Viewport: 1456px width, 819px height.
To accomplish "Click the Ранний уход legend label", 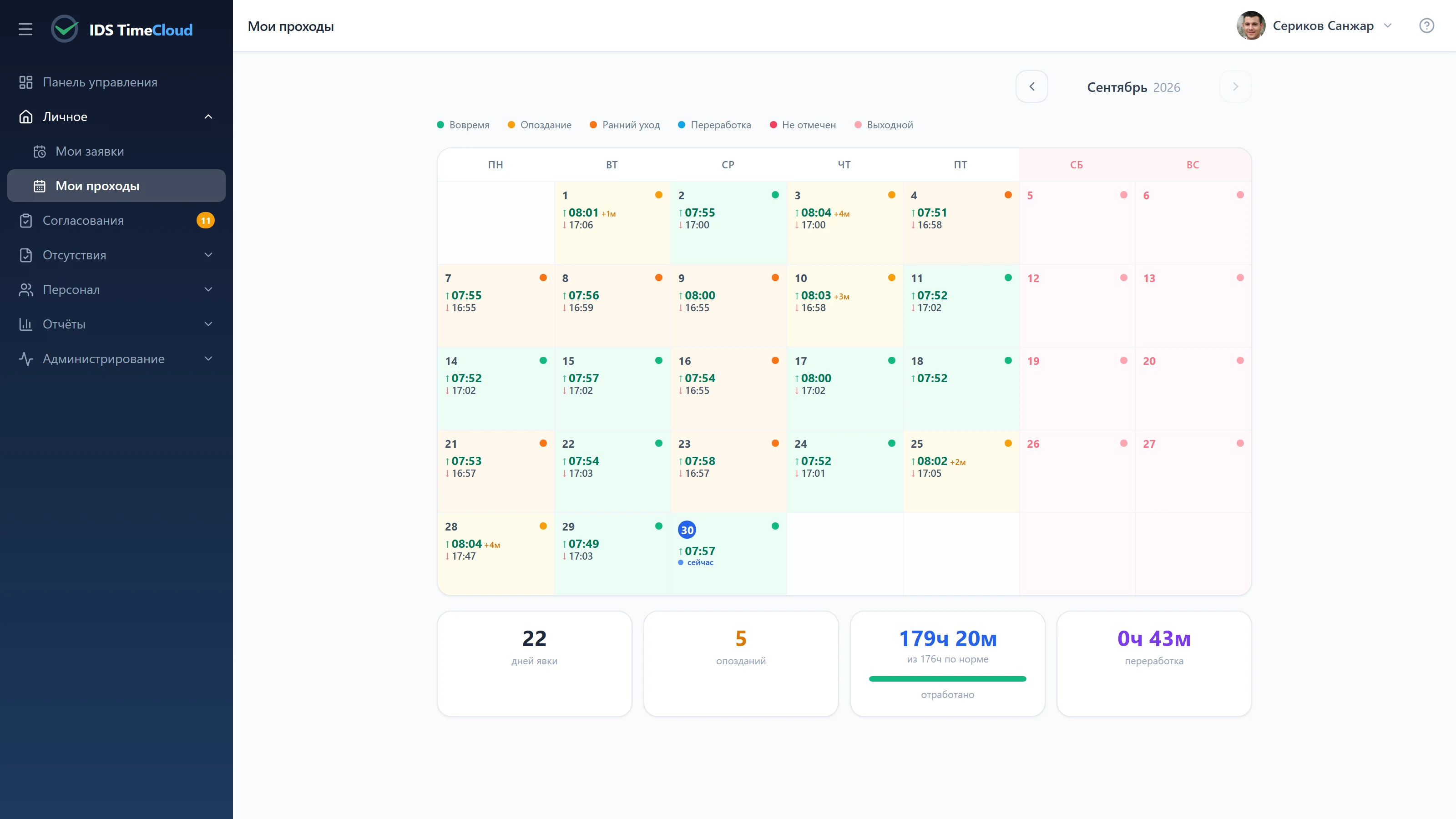I will tap(631, 125).
